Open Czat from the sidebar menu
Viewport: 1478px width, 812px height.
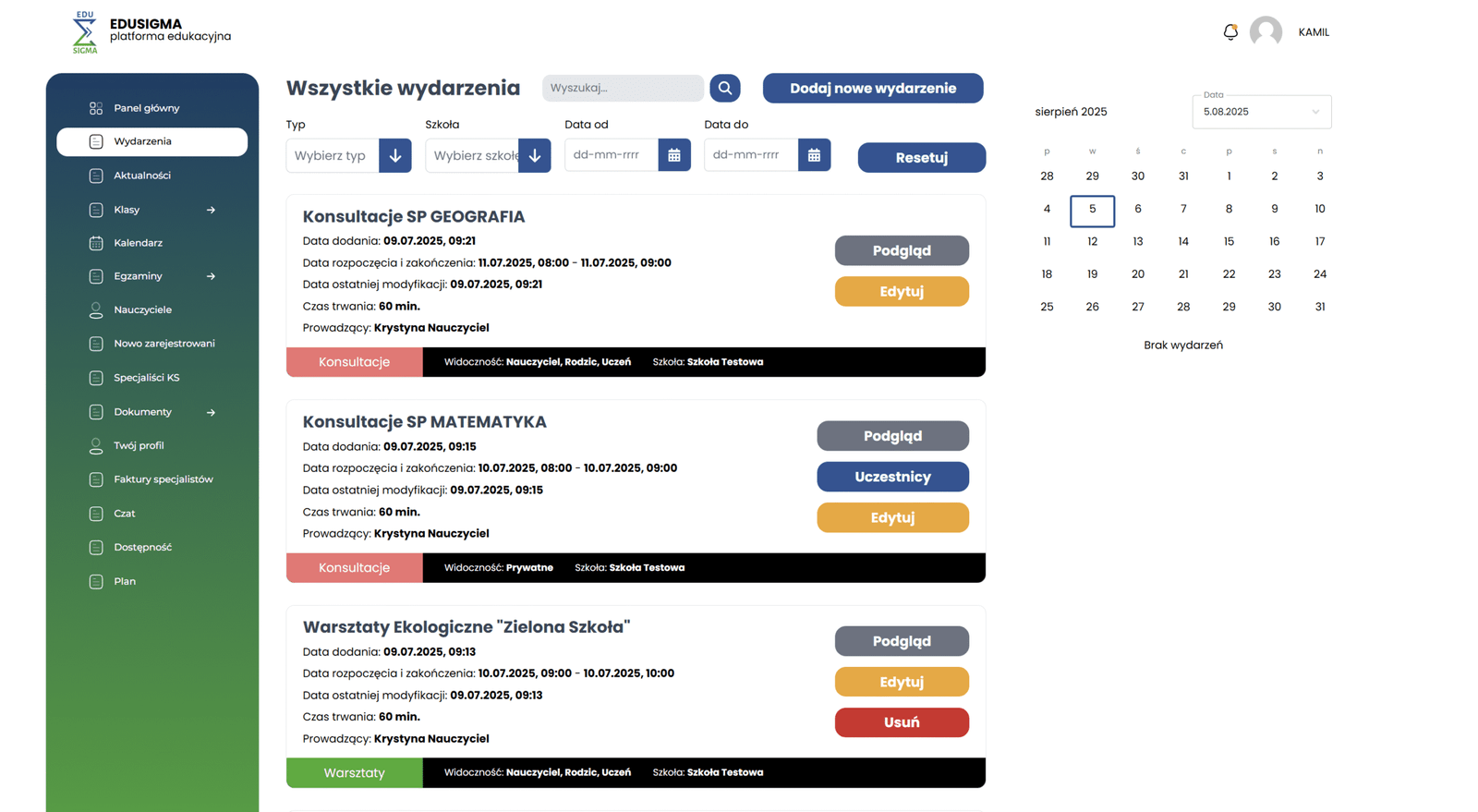125,514
